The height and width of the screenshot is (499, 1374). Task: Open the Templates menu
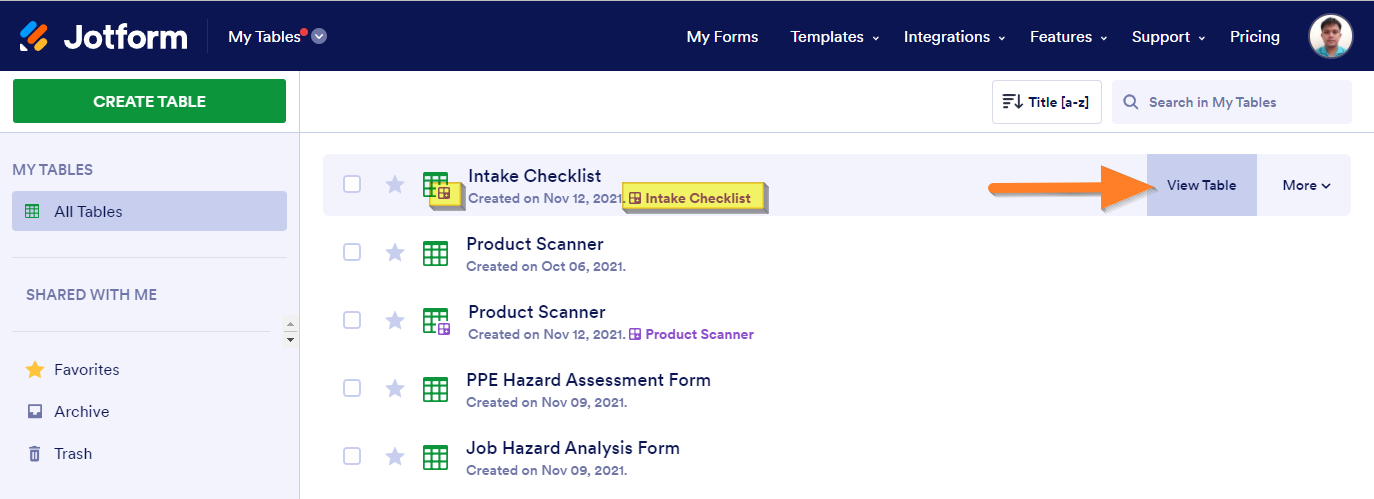(x=834, y=37)
